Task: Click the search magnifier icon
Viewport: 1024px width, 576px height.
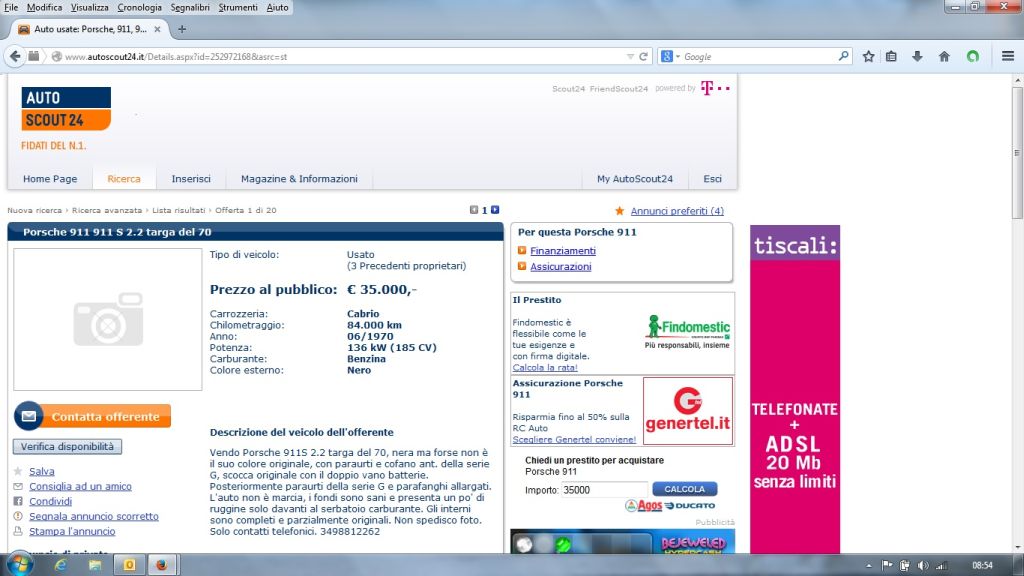Action: [x=843, y=56]
